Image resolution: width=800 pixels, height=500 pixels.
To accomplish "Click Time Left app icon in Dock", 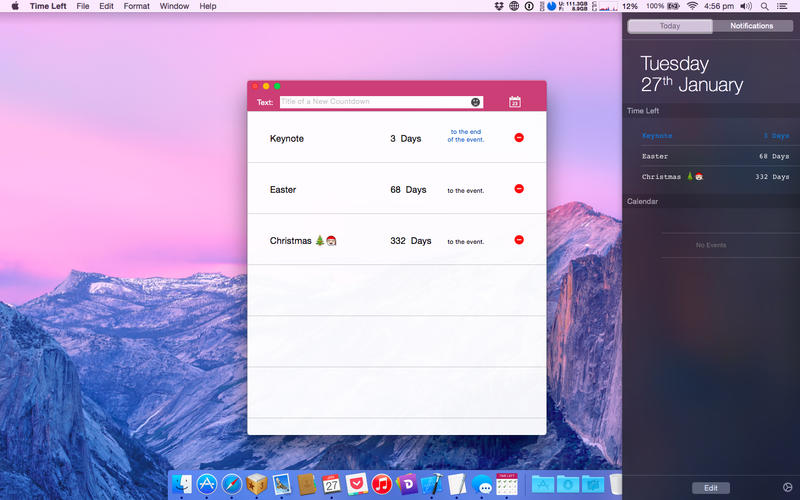I will [x=507, y=484].
